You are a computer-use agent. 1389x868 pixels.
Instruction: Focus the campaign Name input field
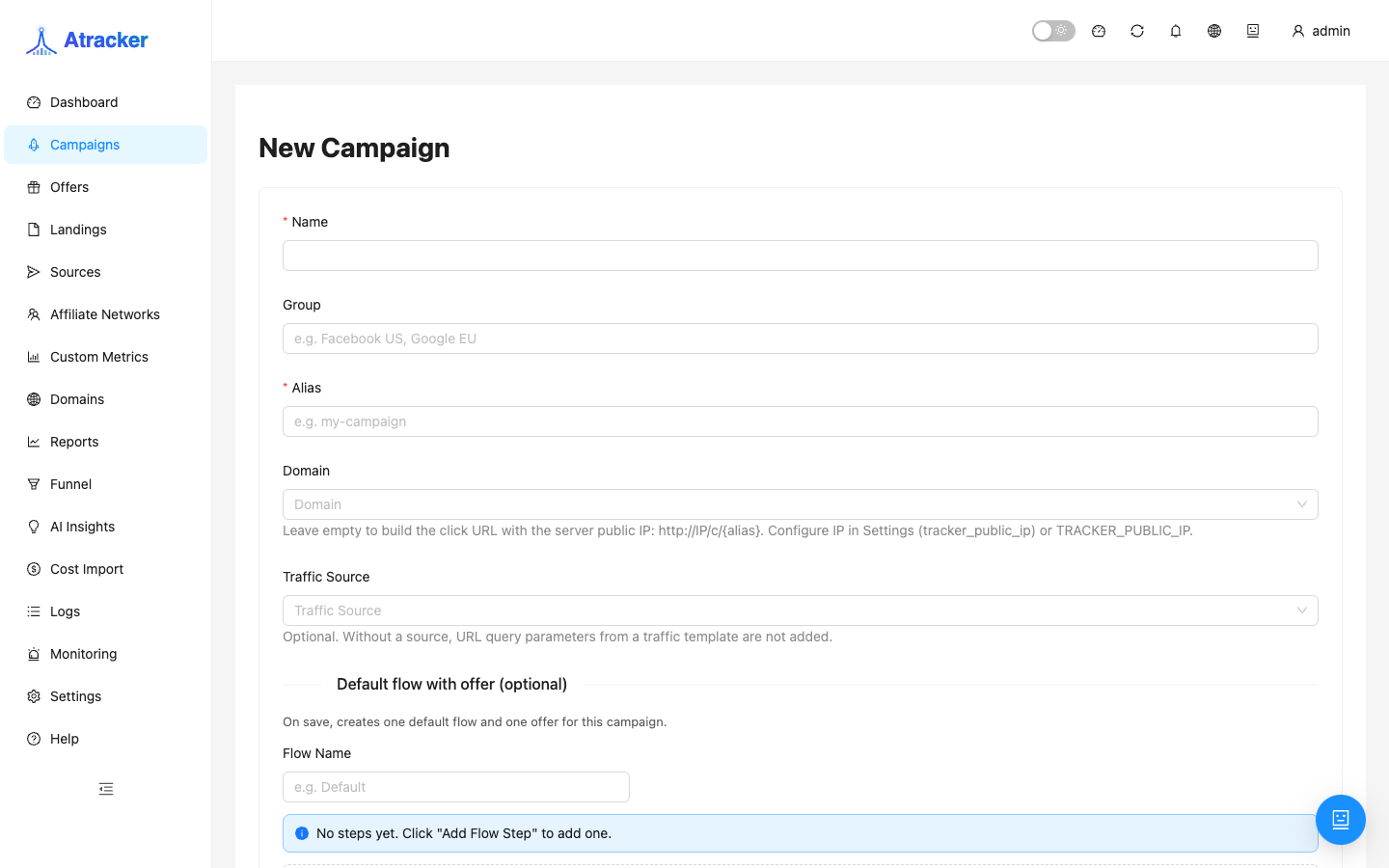click(801, 256)
